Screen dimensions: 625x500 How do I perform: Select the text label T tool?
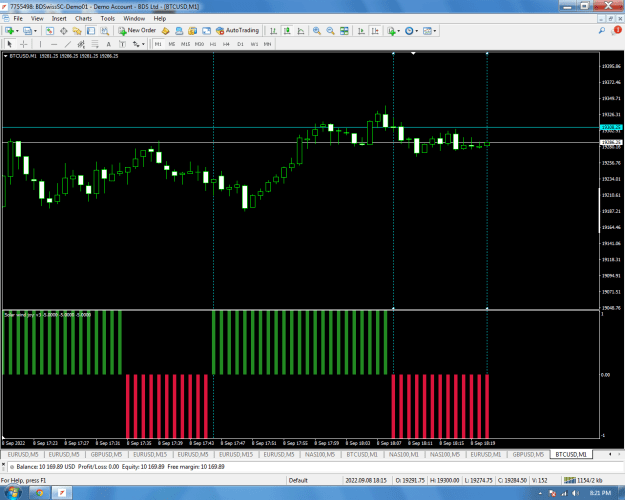tap(122, 44)
